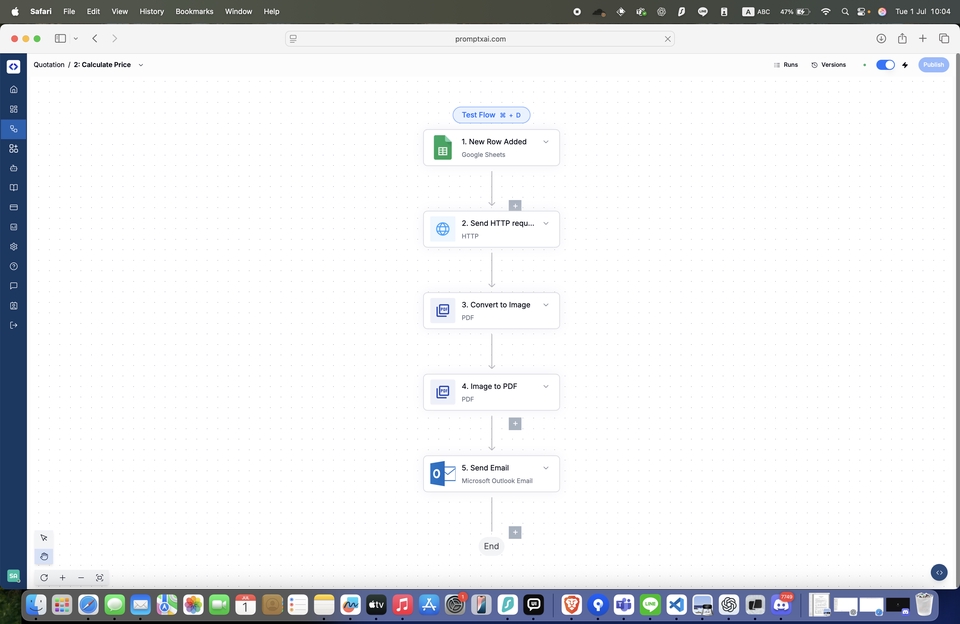Click the lightning bolt icon near Publish
This screenshot has height=624, width=960.
[x=905, y=65]
